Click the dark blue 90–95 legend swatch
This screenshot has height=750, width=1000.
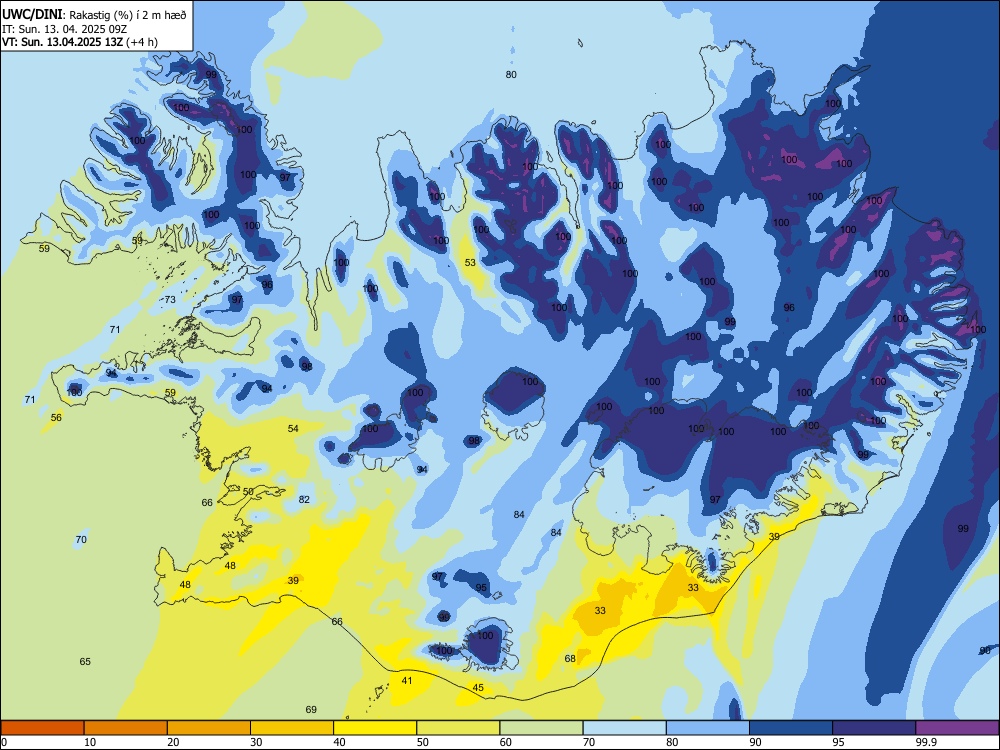coord(791,728)
